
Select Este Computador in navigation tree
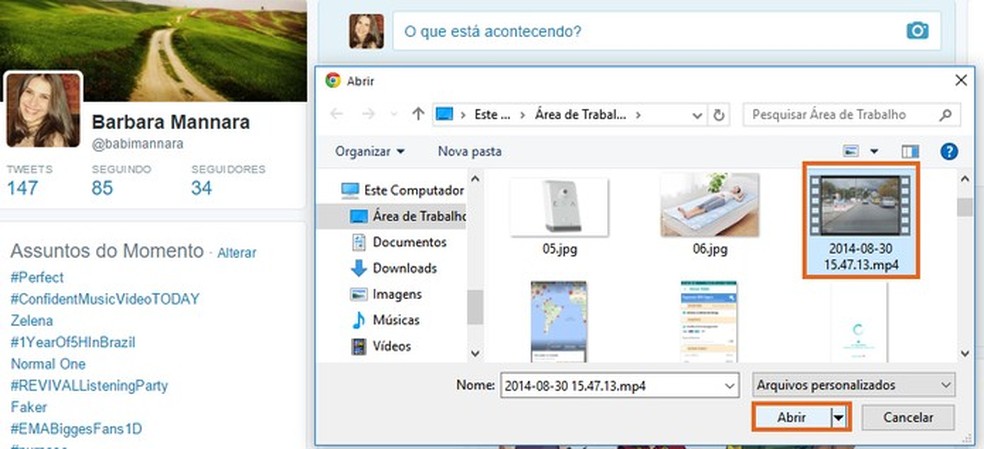point(403,190)
